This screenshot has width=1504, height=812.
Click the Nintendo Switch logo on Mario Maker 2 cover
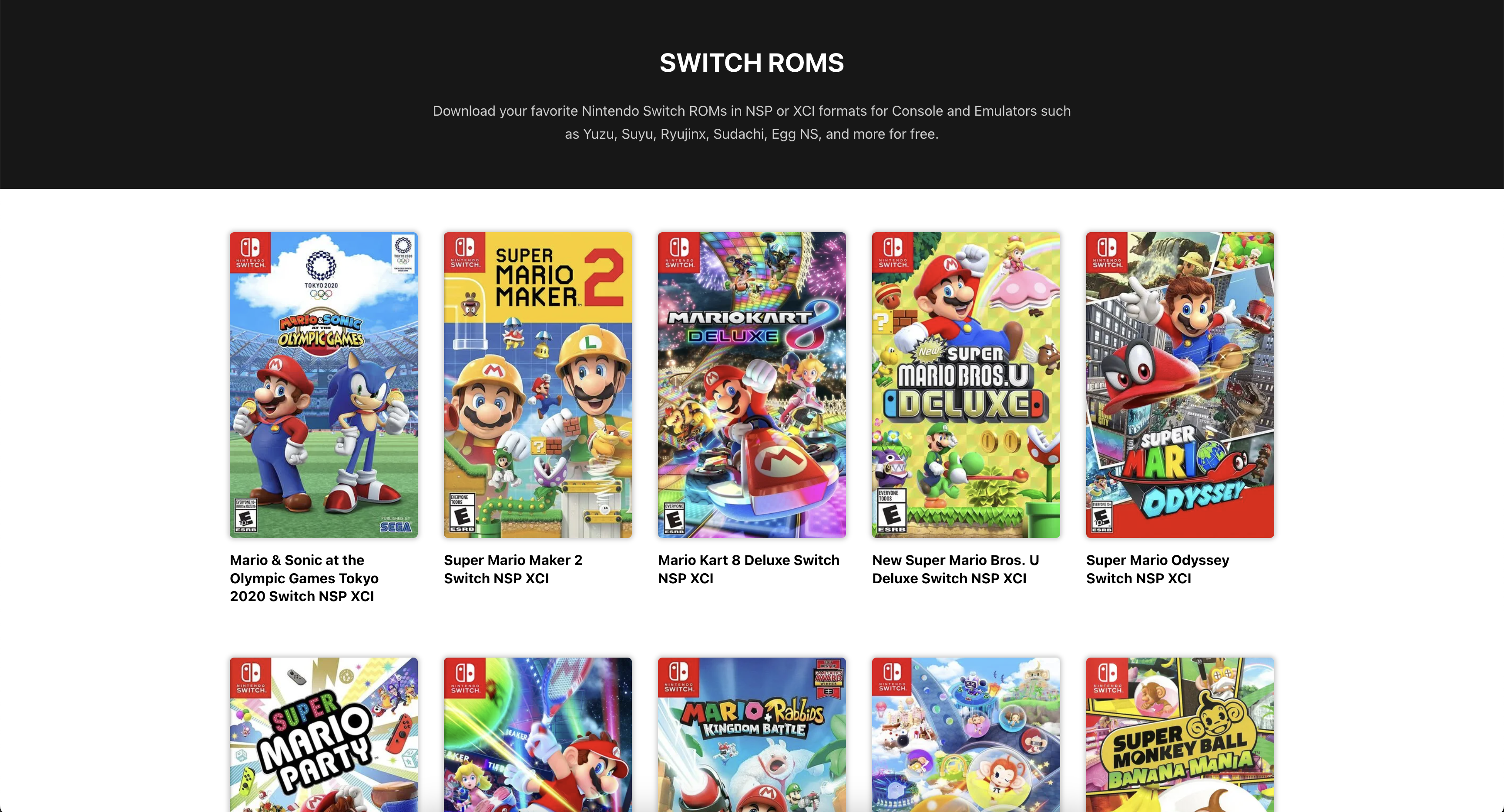pos(465,253)
